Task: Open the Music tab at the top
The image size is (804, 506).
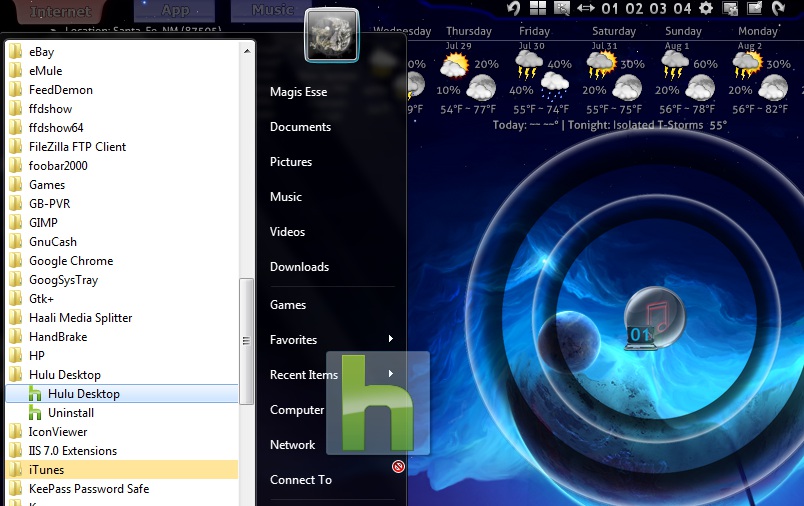Action: [272, 10]
